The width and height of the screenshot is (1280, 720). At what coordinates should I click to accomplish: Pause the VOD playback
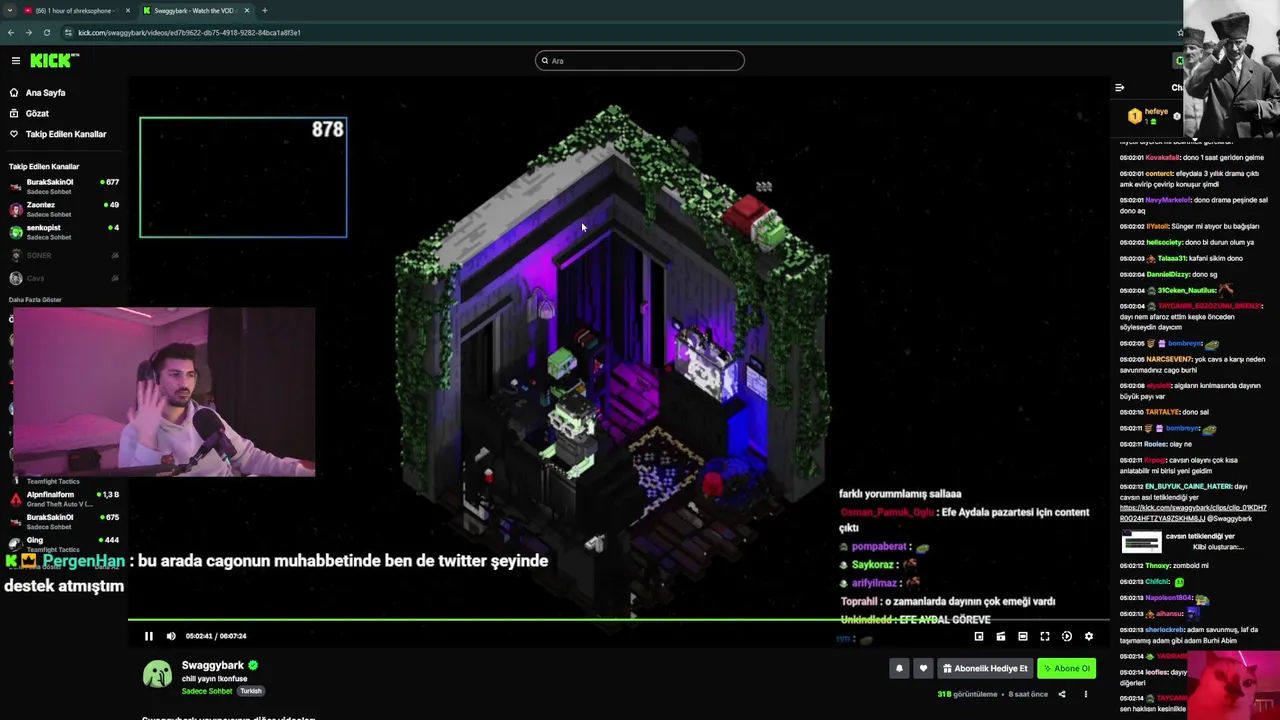point(149,636)
